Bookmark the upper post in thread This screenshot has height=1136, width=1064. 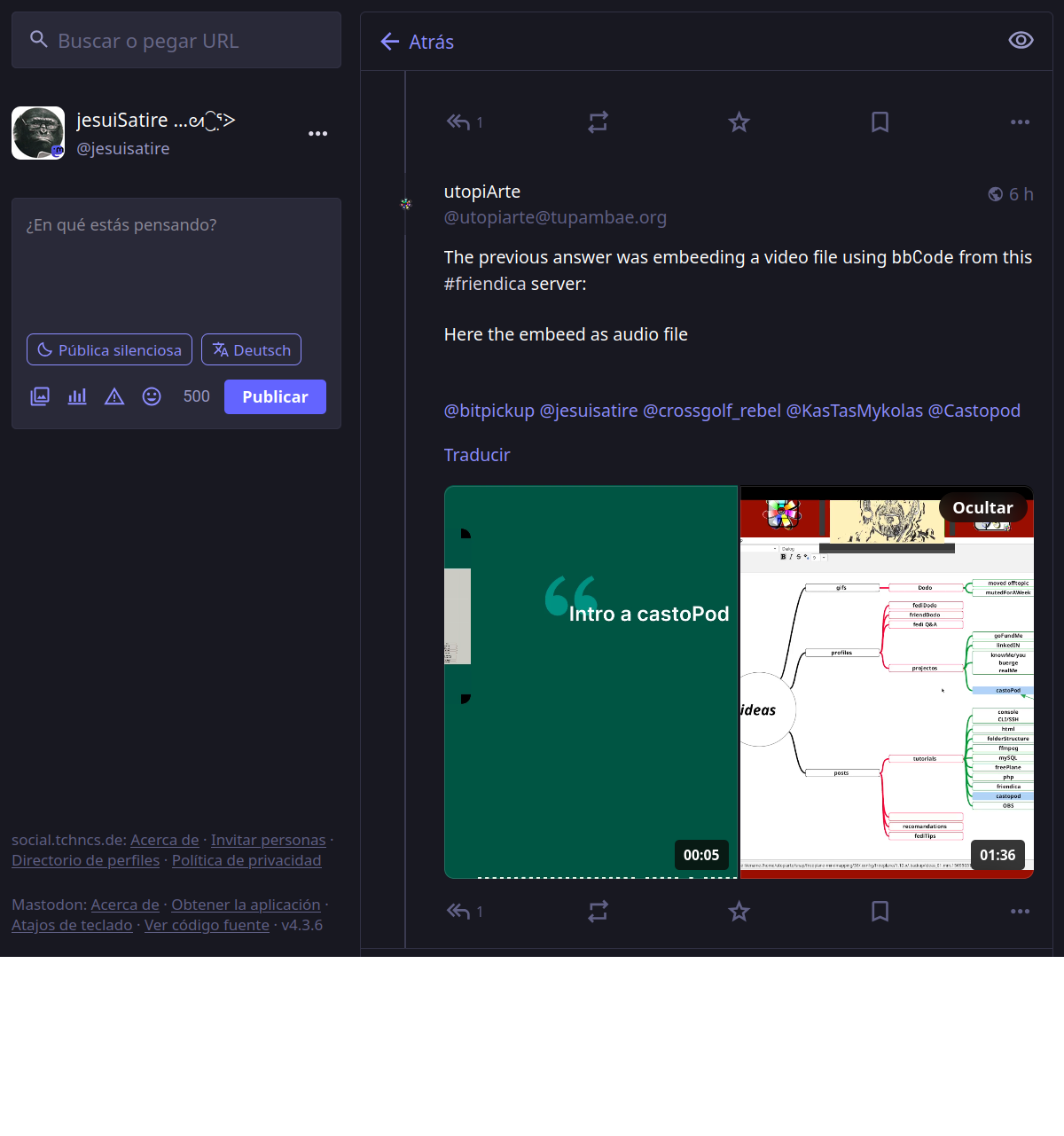tap(880, 122)
